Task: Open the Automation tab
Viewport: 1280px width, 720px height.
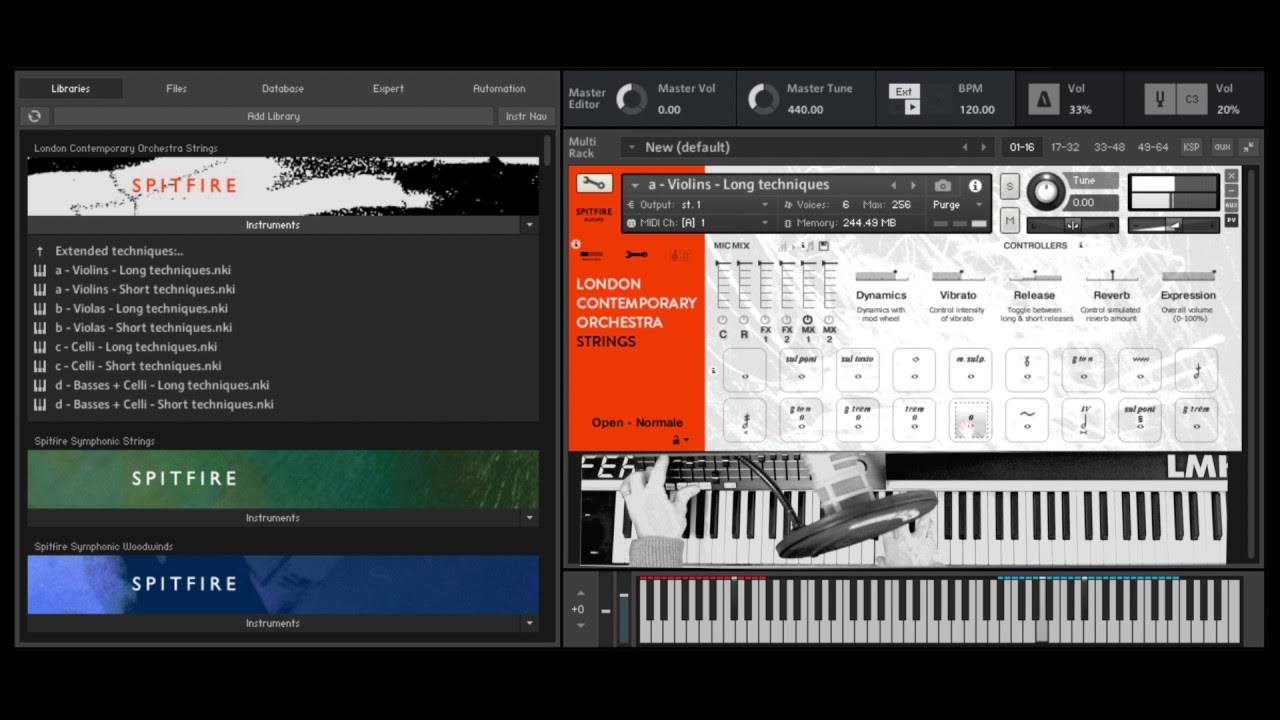Action: [499, 88]
